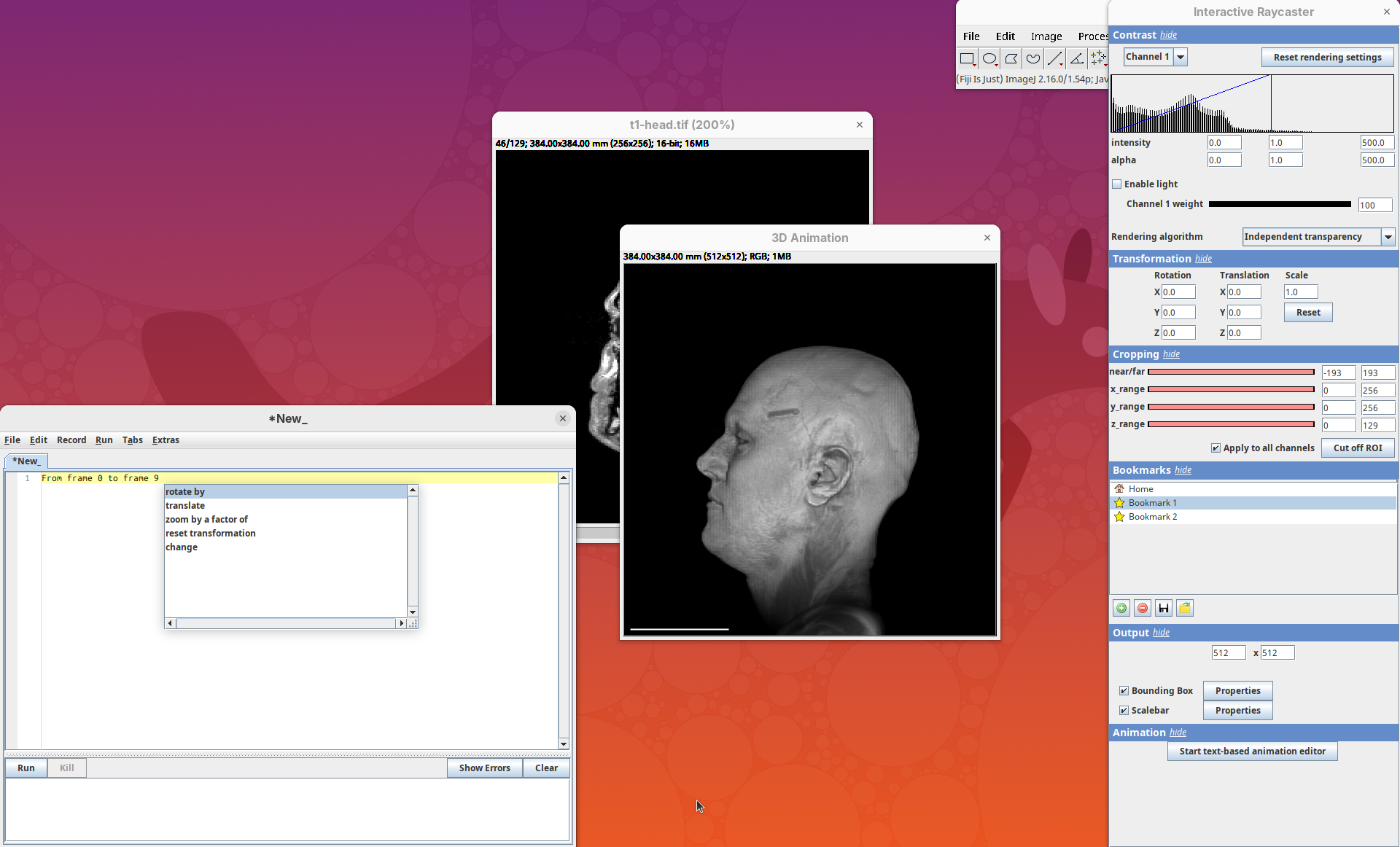Viewport: 1400px width, 847px height.
Task: Choose 'zoom by a factor of' suggestion
Action: pos(206,520)
